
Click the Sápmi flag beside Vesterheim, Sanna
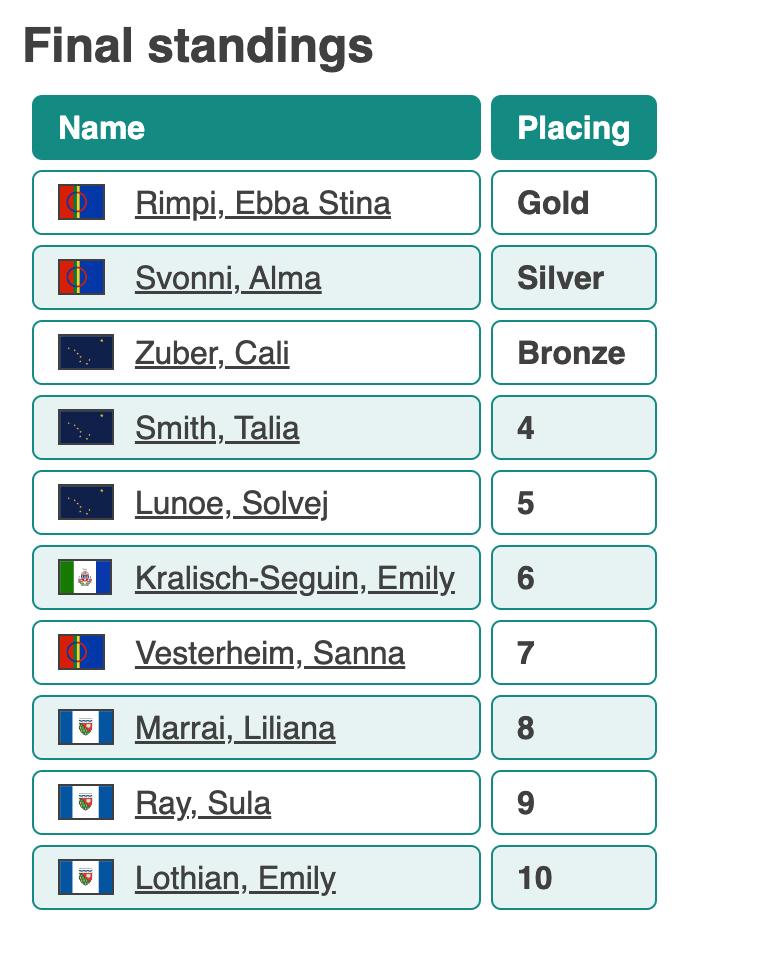click(x=82, y=653)
